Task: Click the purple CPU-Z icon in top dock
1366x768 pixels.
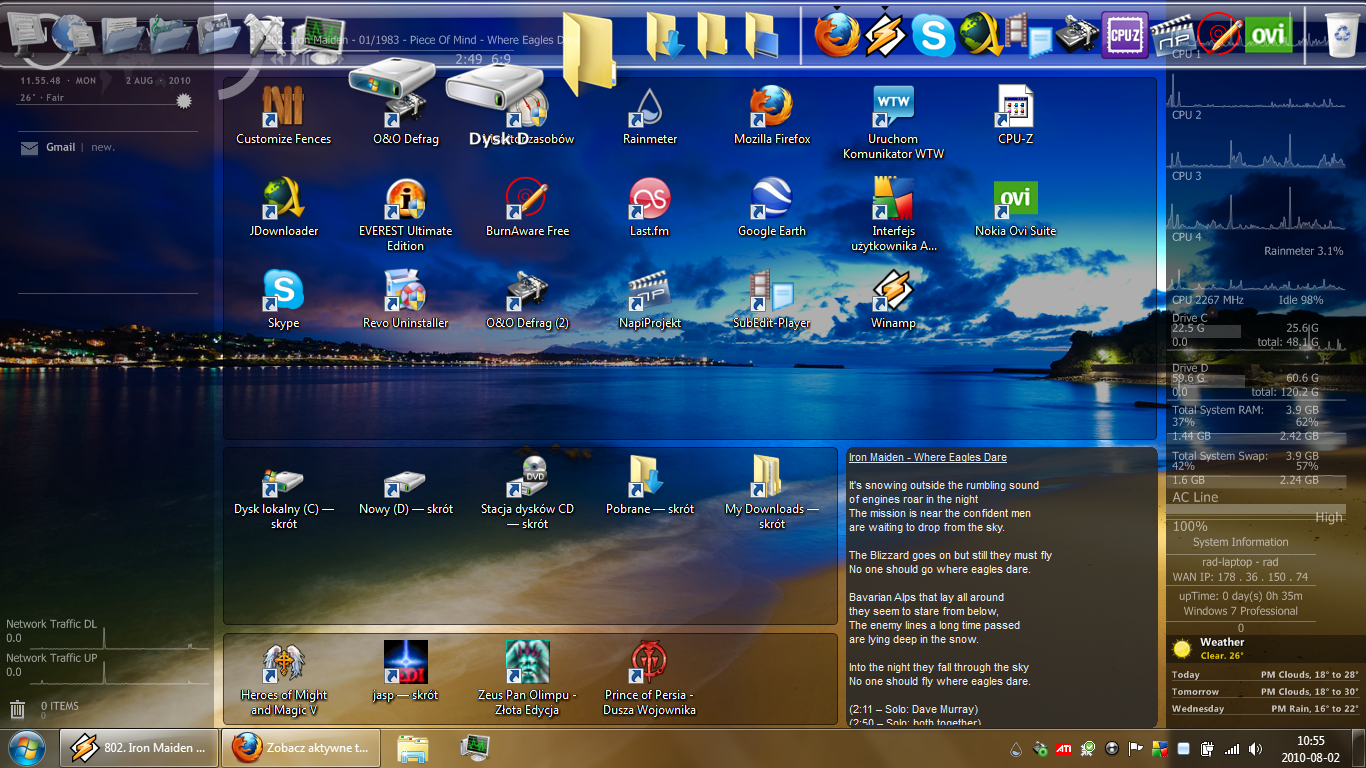Action: point(1125,35)
